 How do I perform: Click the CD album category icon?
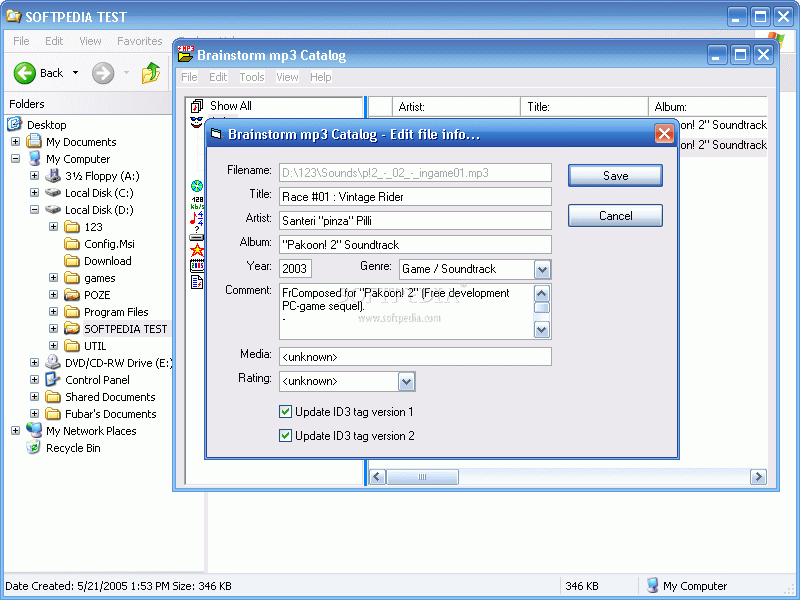(197, 186)
